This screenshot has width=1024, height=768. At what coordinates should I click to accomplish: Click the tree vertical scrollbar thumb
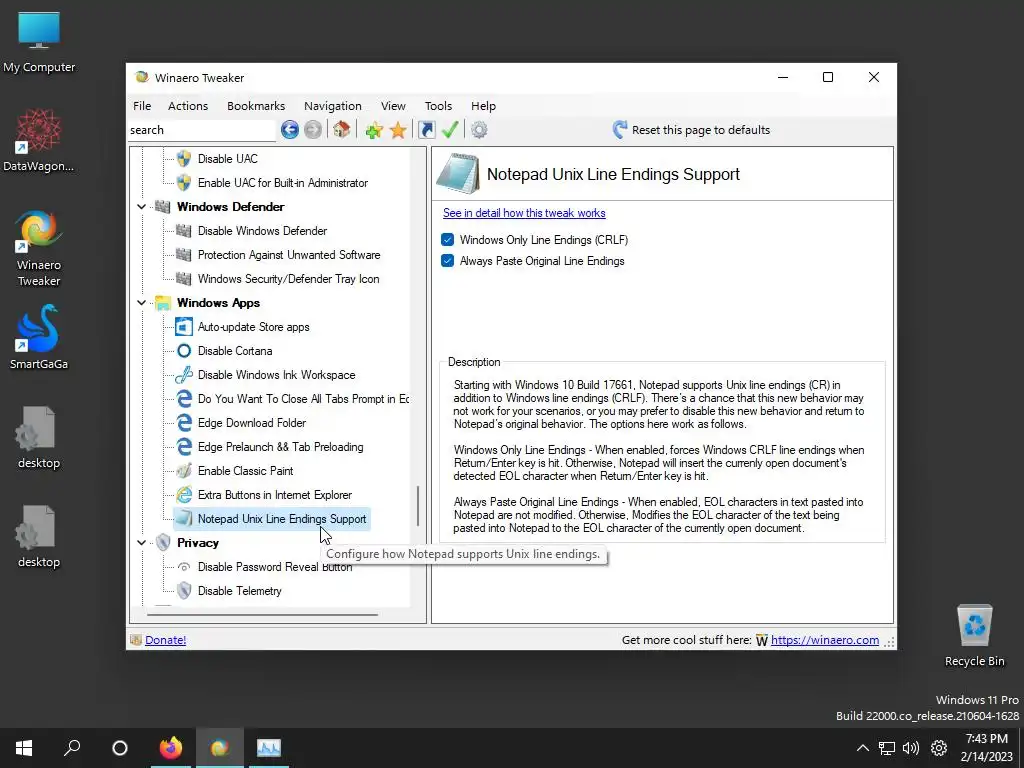[x=418, y=507]
